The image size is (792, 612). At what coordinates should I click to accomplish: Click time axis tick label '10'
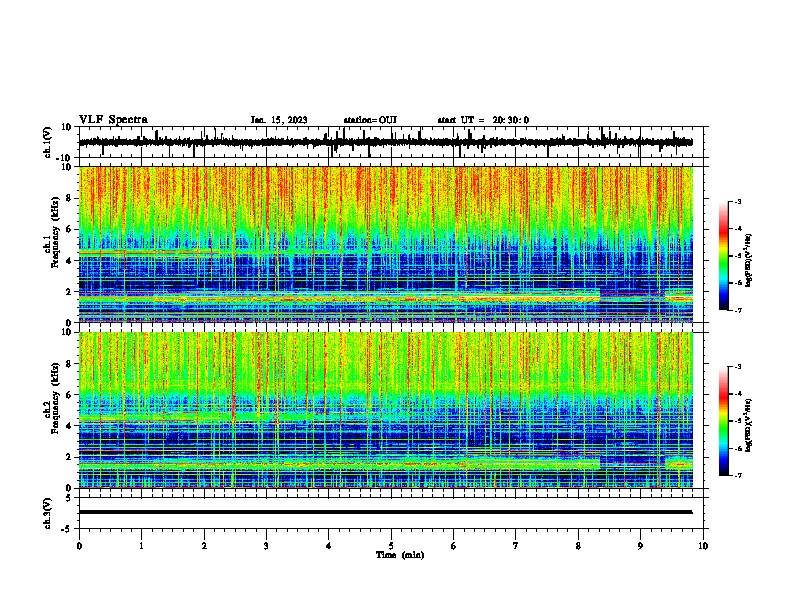pos(703,546)
